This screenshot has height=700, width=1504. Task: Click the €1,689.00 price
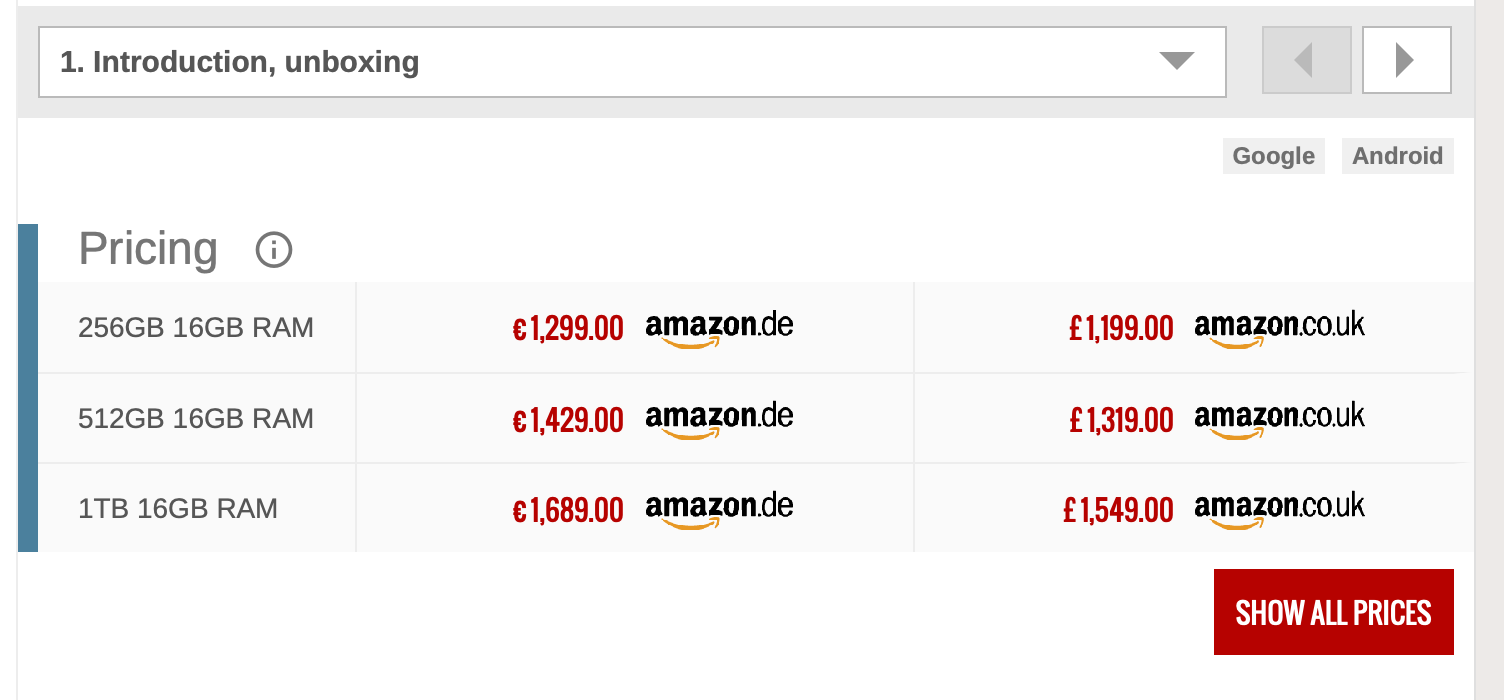[568, 511]
